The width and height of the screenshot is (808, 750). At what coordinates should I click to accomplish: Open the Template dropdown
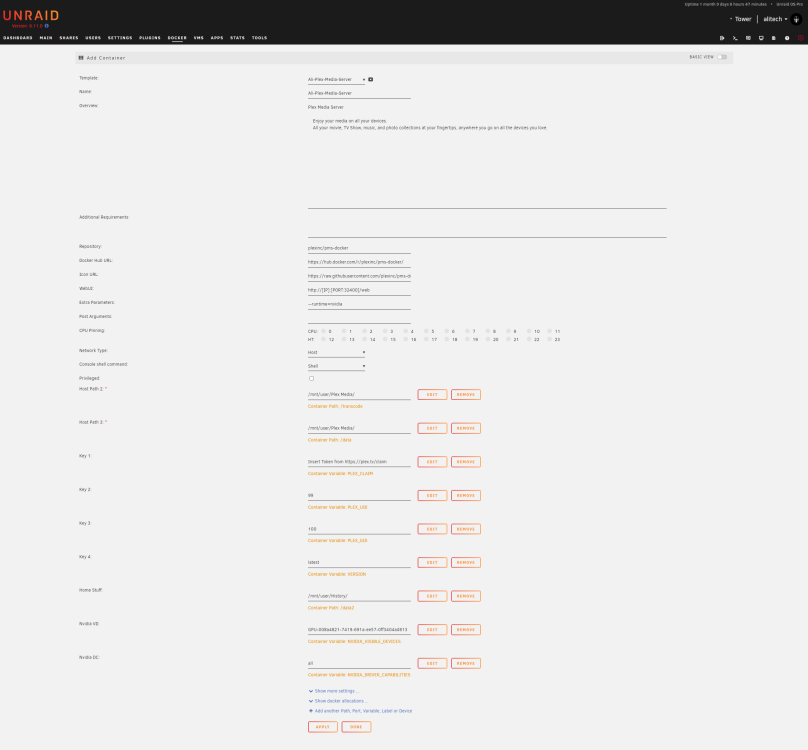(336, 79)
